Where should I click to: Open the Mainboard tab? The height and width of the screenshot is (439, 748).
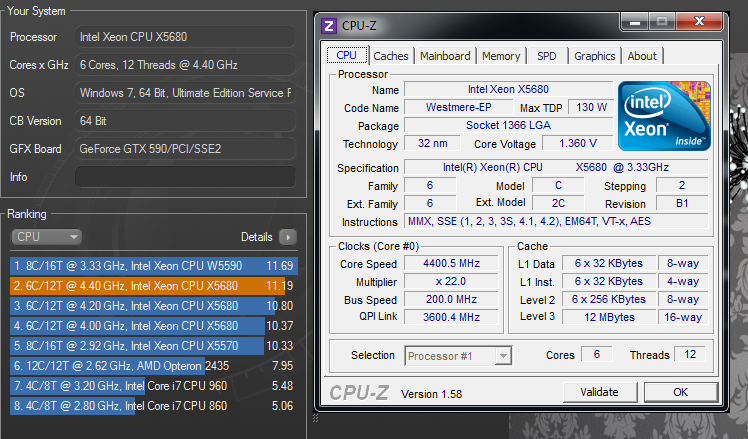click(x=445, y=56)
